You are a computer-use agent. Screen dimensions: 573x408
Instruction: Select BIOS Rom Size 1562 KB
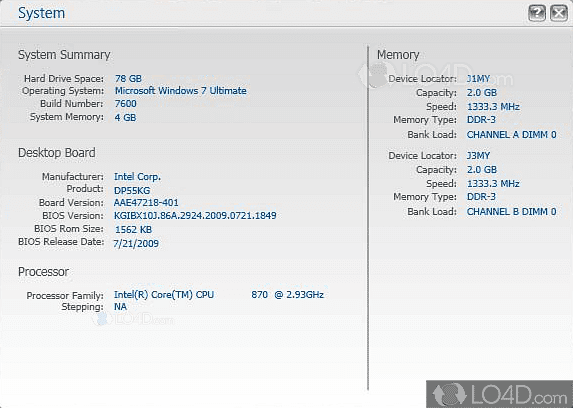pos(133,229)
